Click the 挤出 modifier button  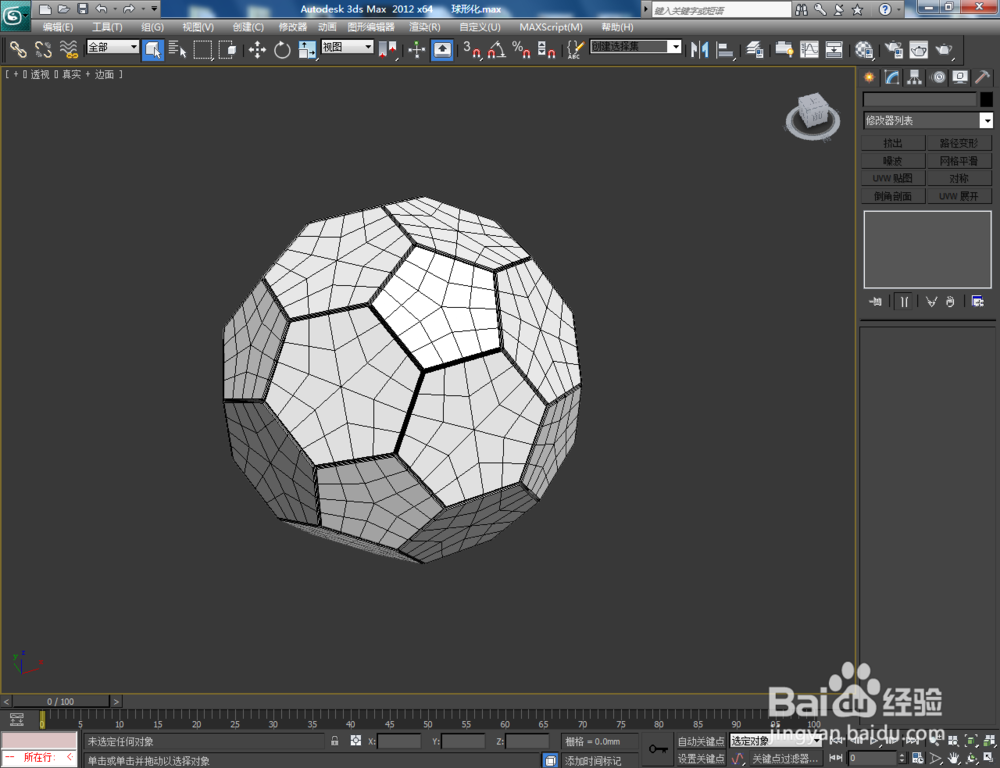coord(893,143)
